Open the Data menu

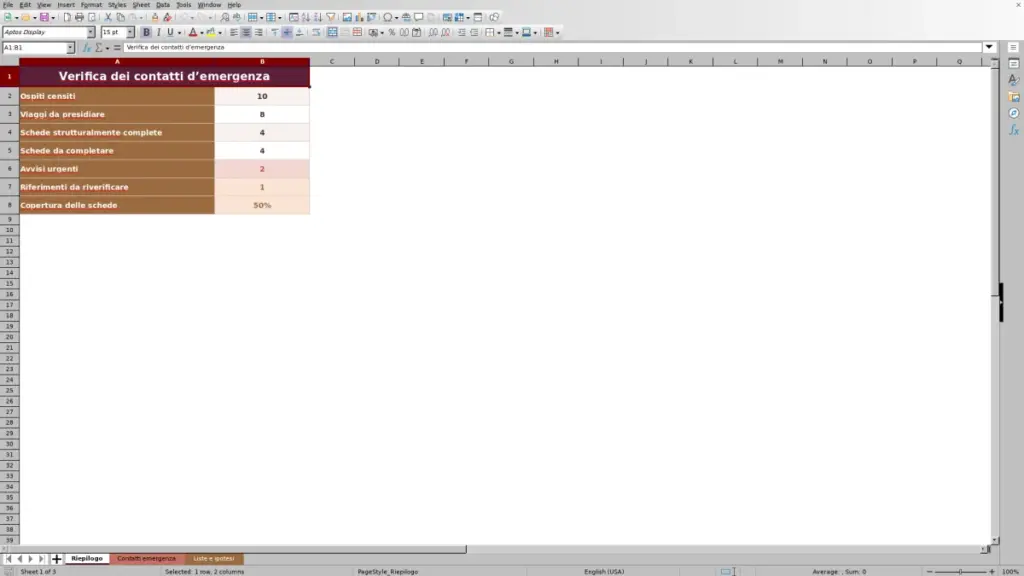click(163, 5)
